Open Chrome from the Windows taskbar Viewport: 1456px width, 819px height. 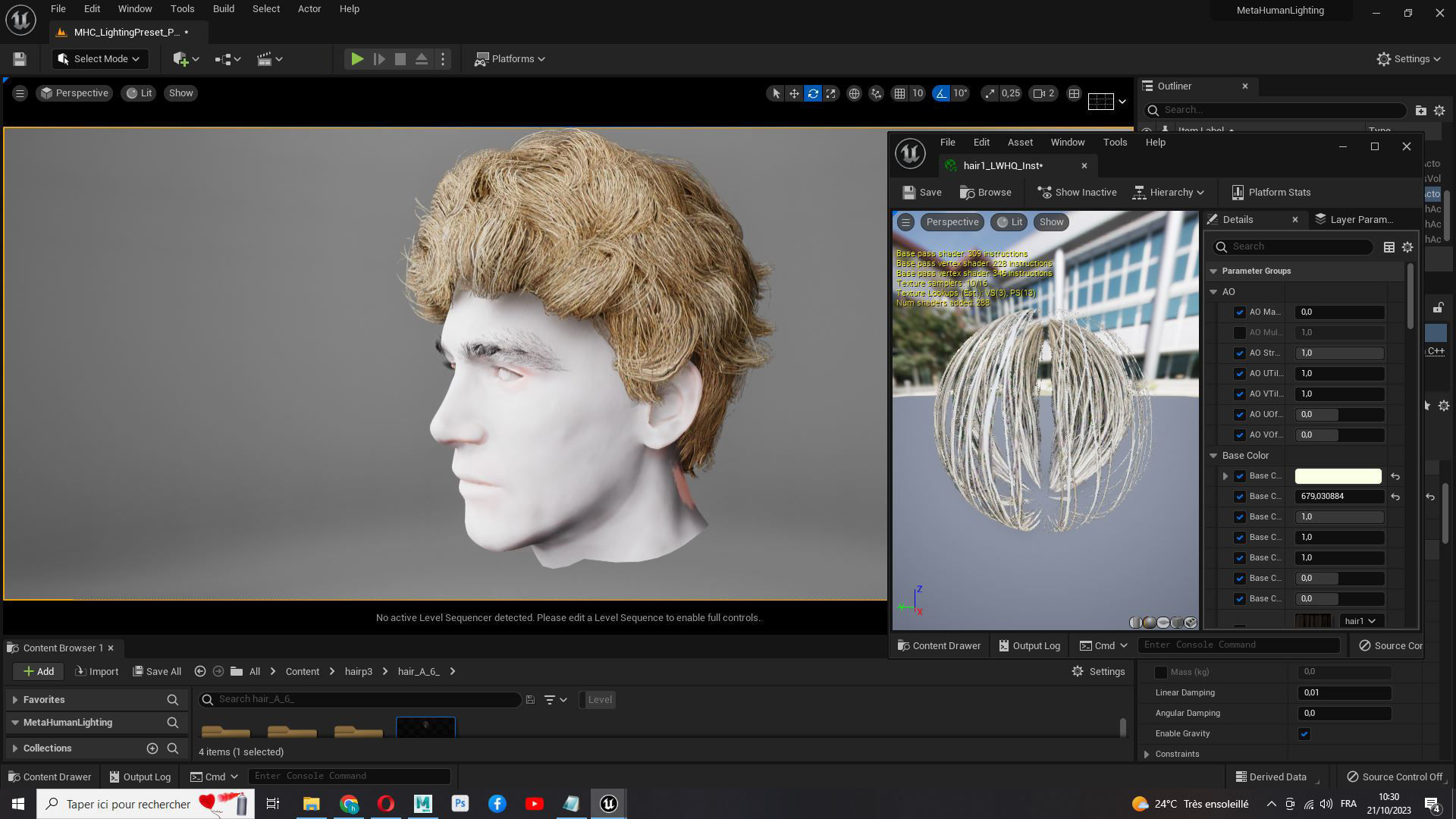pyautogui.click(x=349, y=804)
